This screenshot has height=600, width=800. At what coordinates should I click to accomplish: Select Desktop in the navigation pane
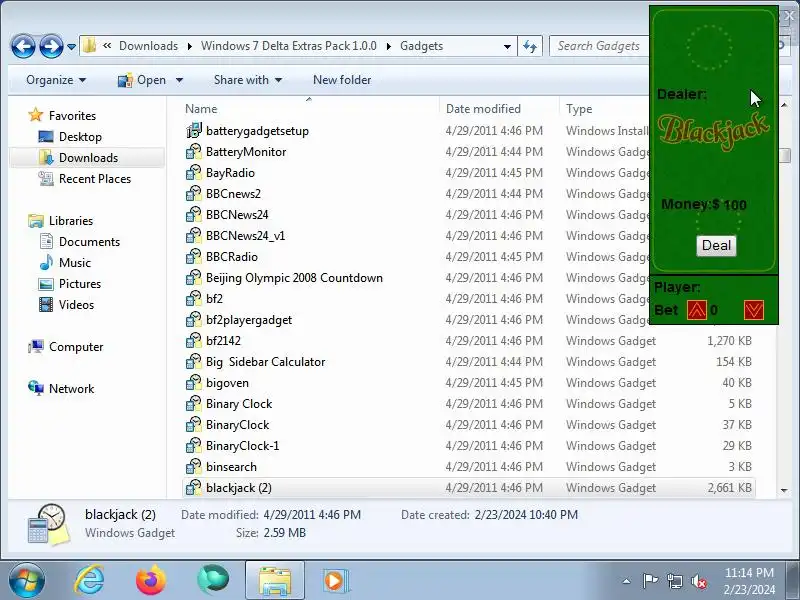coord(80,137)
